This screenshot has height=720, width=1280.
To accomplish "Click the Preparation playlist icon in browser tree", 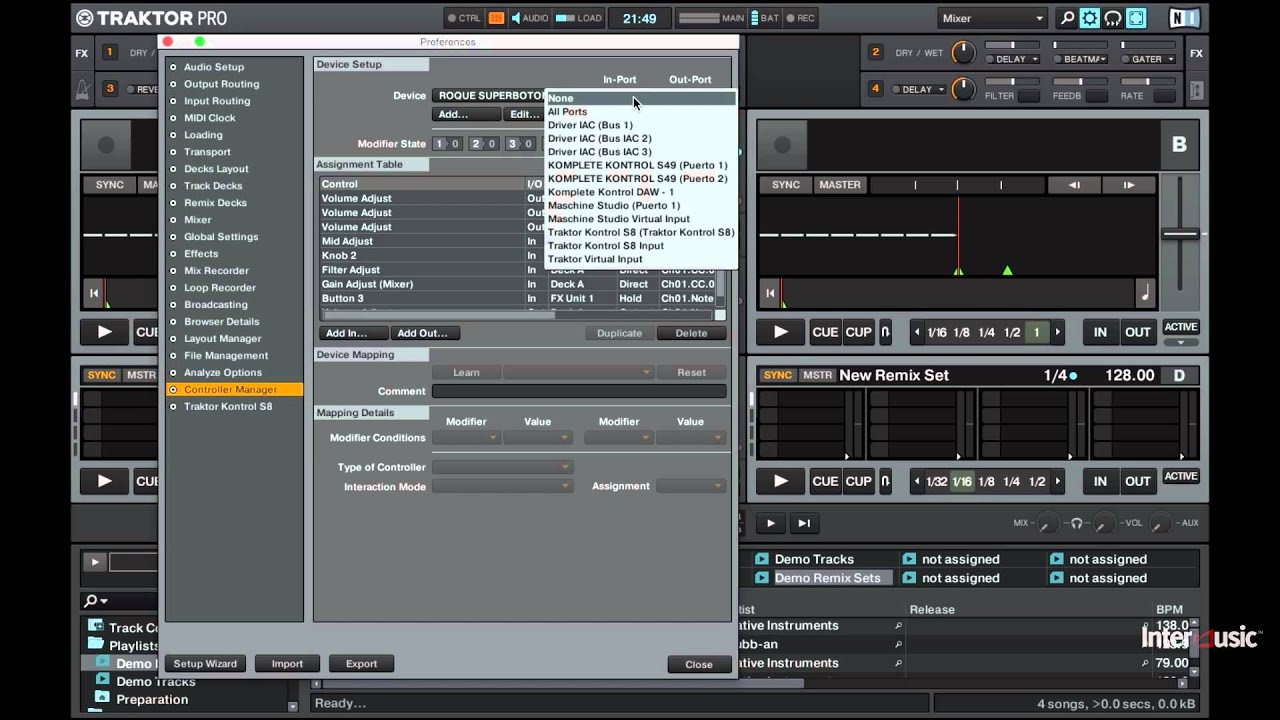I will (102, 699).
